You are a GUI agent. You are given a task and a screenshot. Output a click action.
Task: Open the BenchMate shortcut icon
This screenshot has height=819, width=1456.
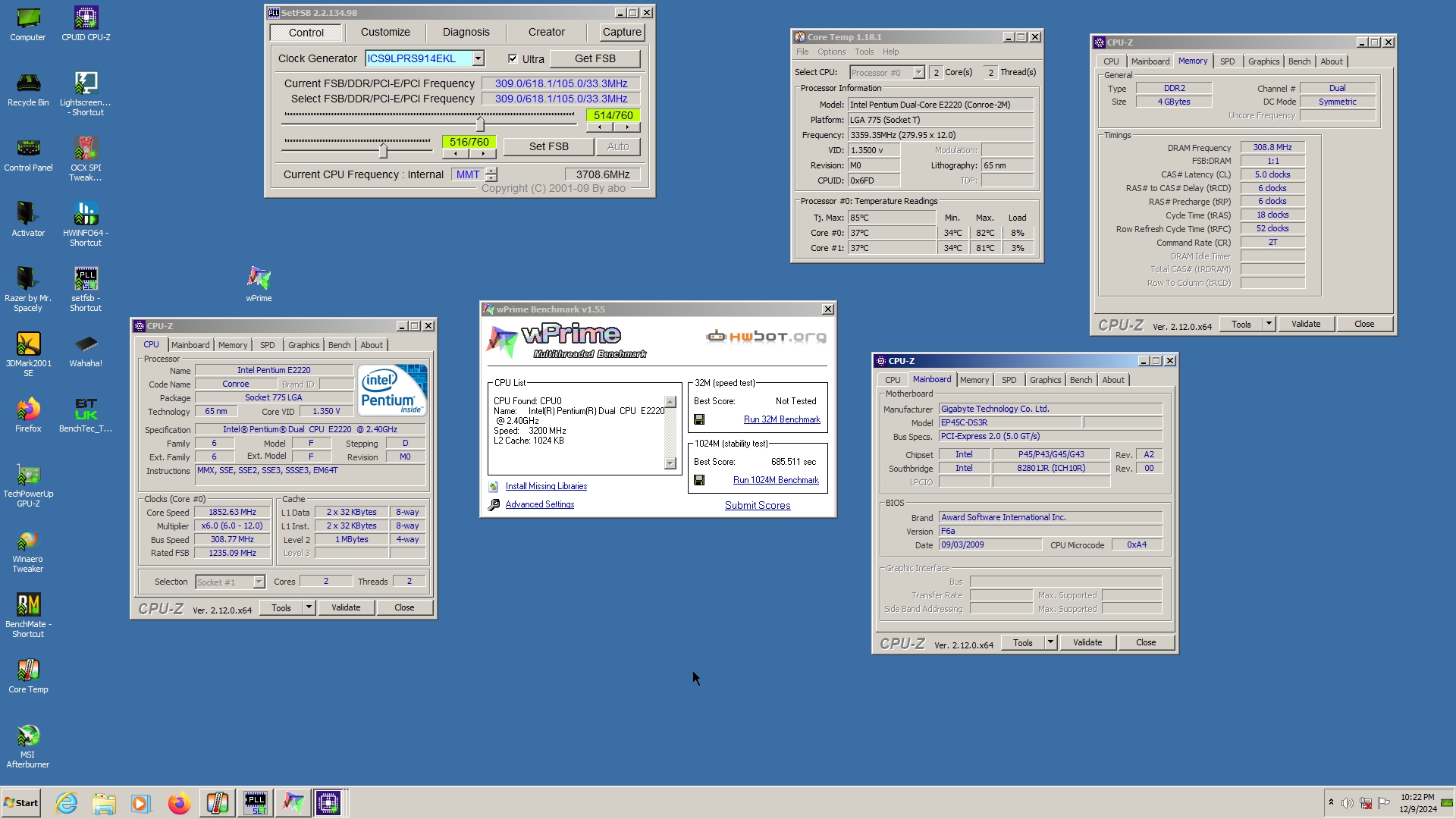28,615
